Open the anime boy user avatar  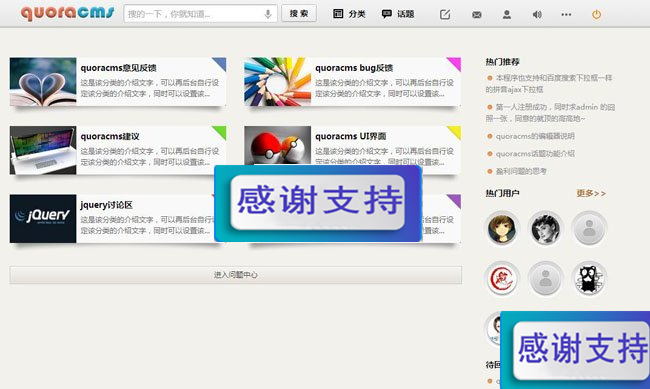(x=502, y=228)
